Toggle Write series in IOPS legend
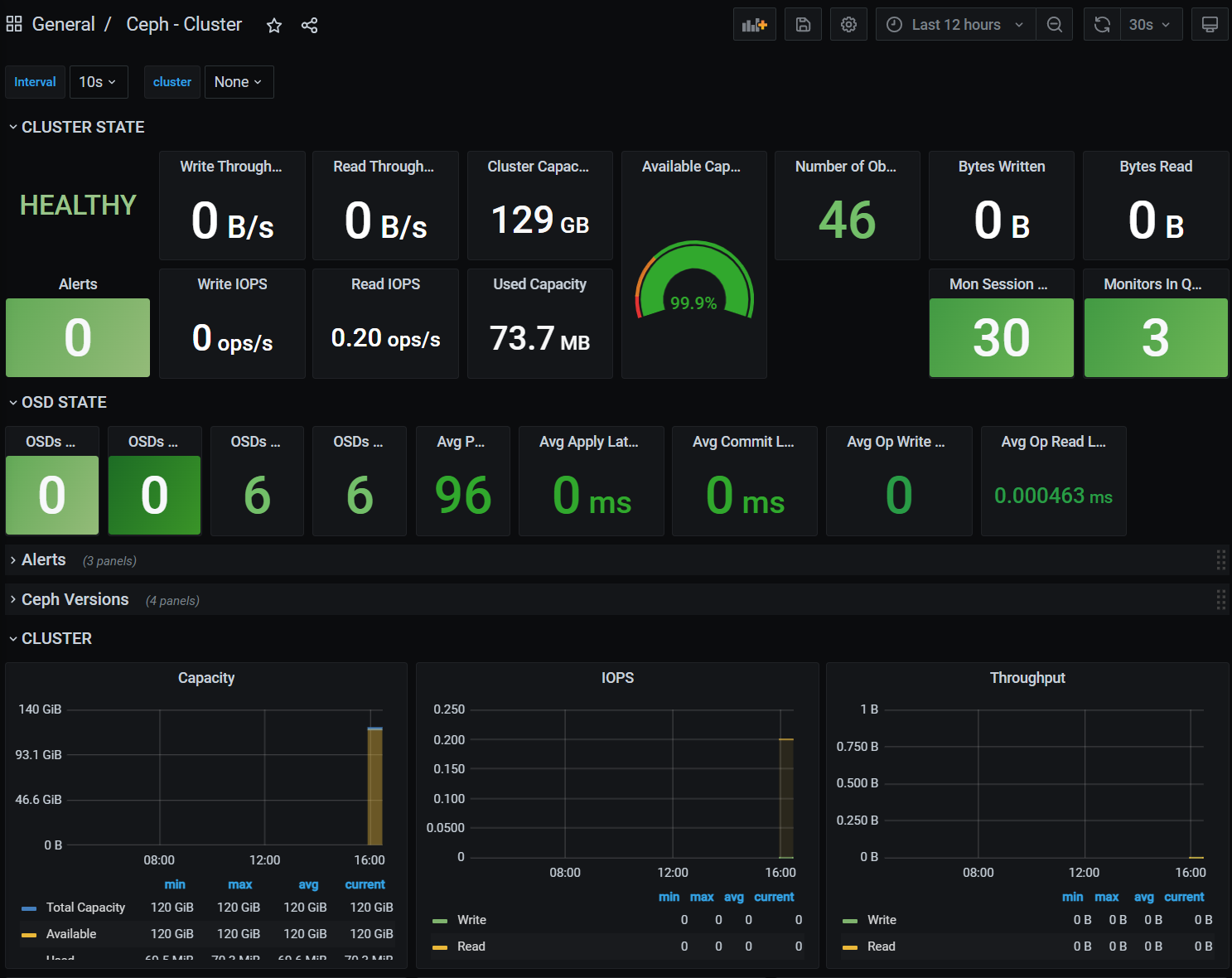This screenshot has width=1232, height=978. click(471, 920)
